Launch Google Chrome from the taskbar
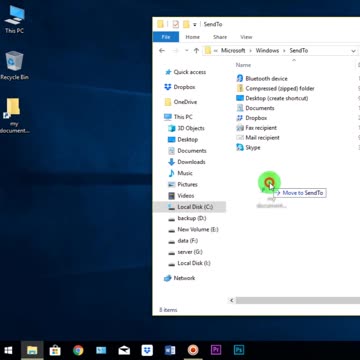The height and width of the screenshot is (360, 360). pos(78,350)
